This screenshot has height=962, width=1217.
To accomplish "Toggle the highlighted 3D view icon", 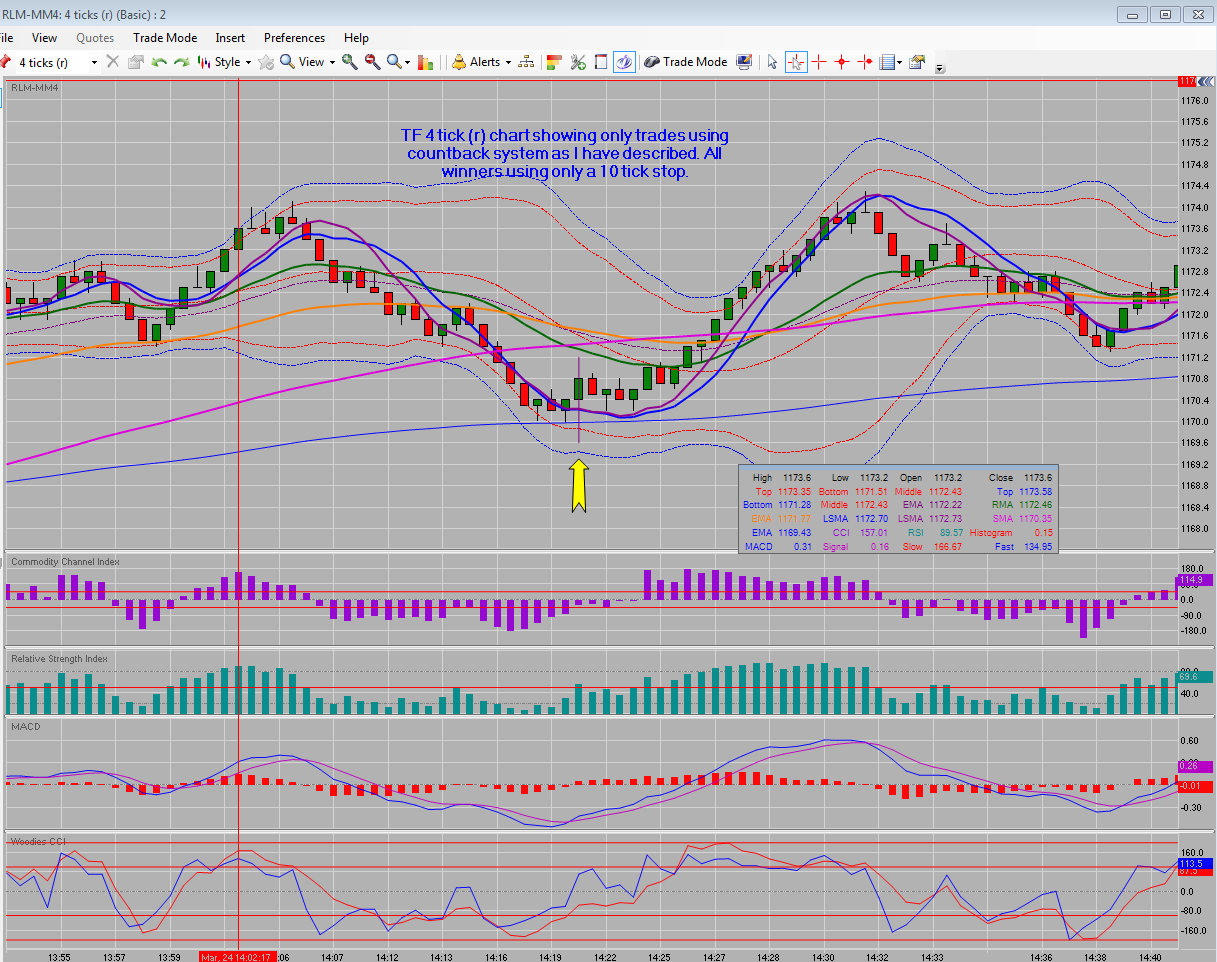I will (624, 62).
